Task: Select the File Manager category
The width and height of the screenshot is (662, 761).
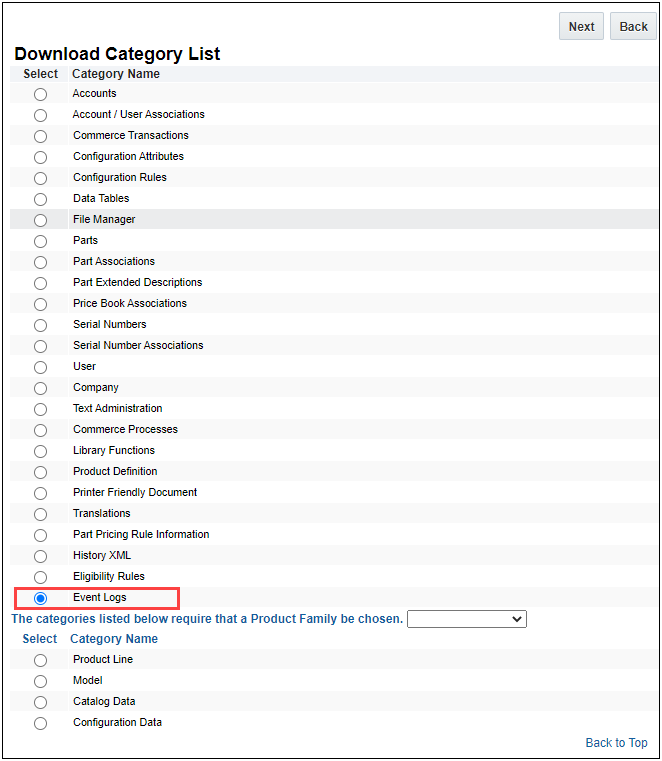Action: (x=40, y=220)
